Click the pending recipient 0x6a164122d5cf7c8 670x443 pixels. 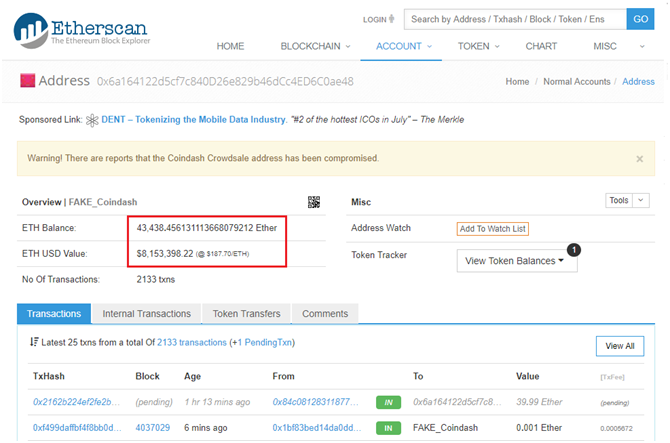pyautogui.click(x=457, y=402)
